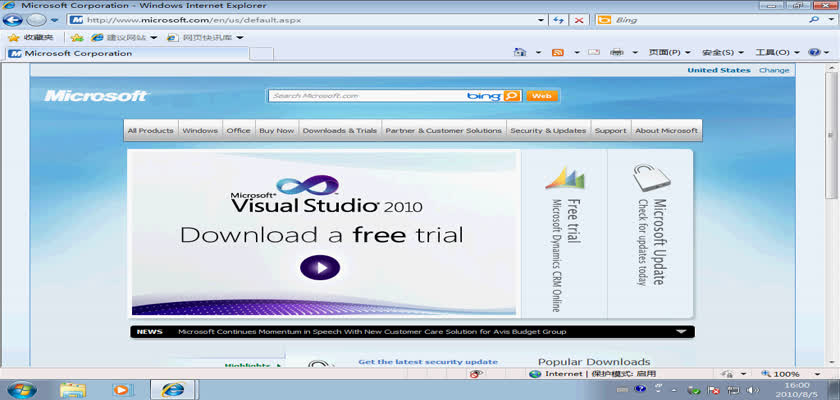
Task: Expand the news ticker dropdown arrow
Action: (x=681, y=331)
